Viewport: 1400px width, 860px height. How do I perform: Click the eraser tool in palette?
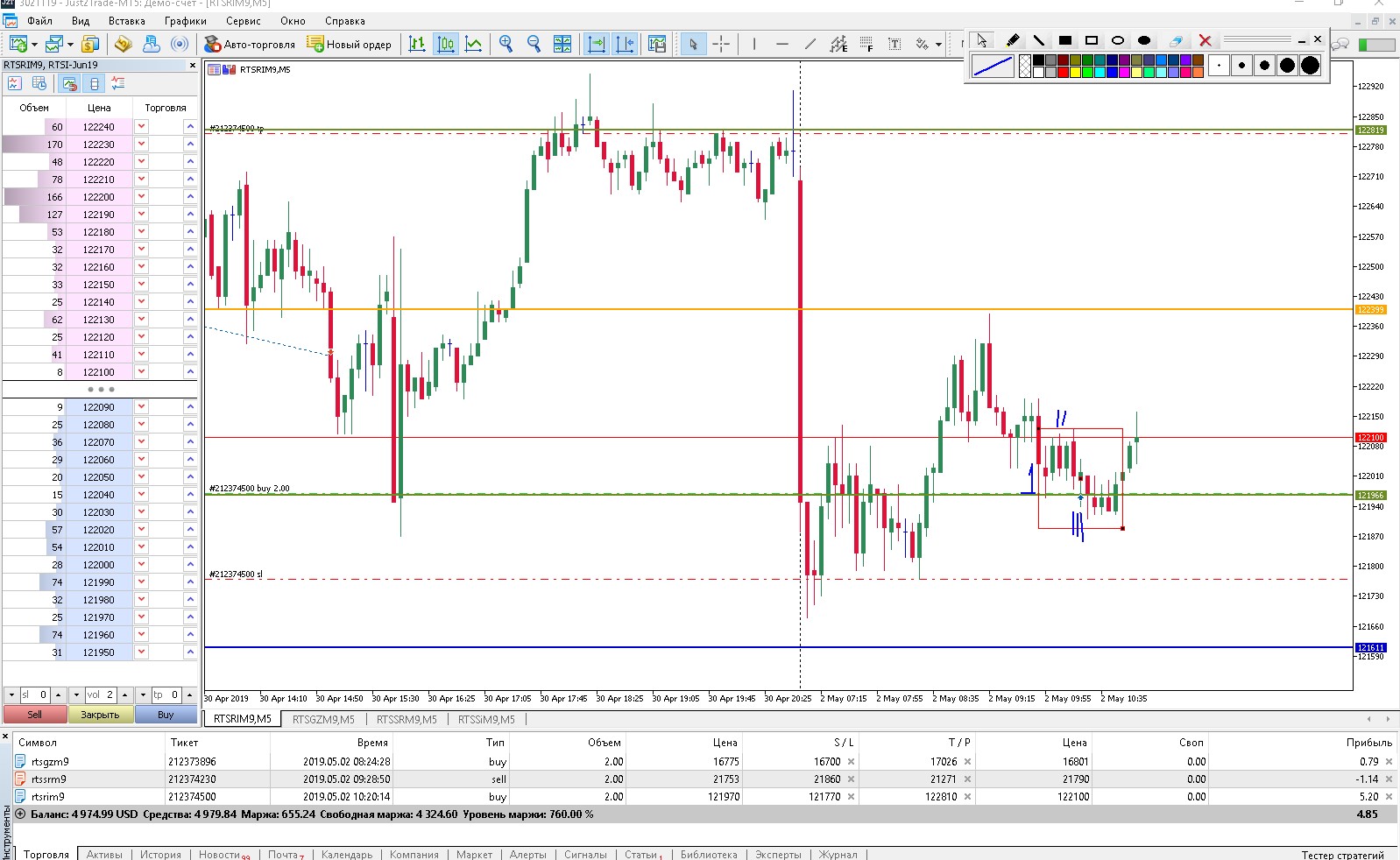[x=1176, y=40]
